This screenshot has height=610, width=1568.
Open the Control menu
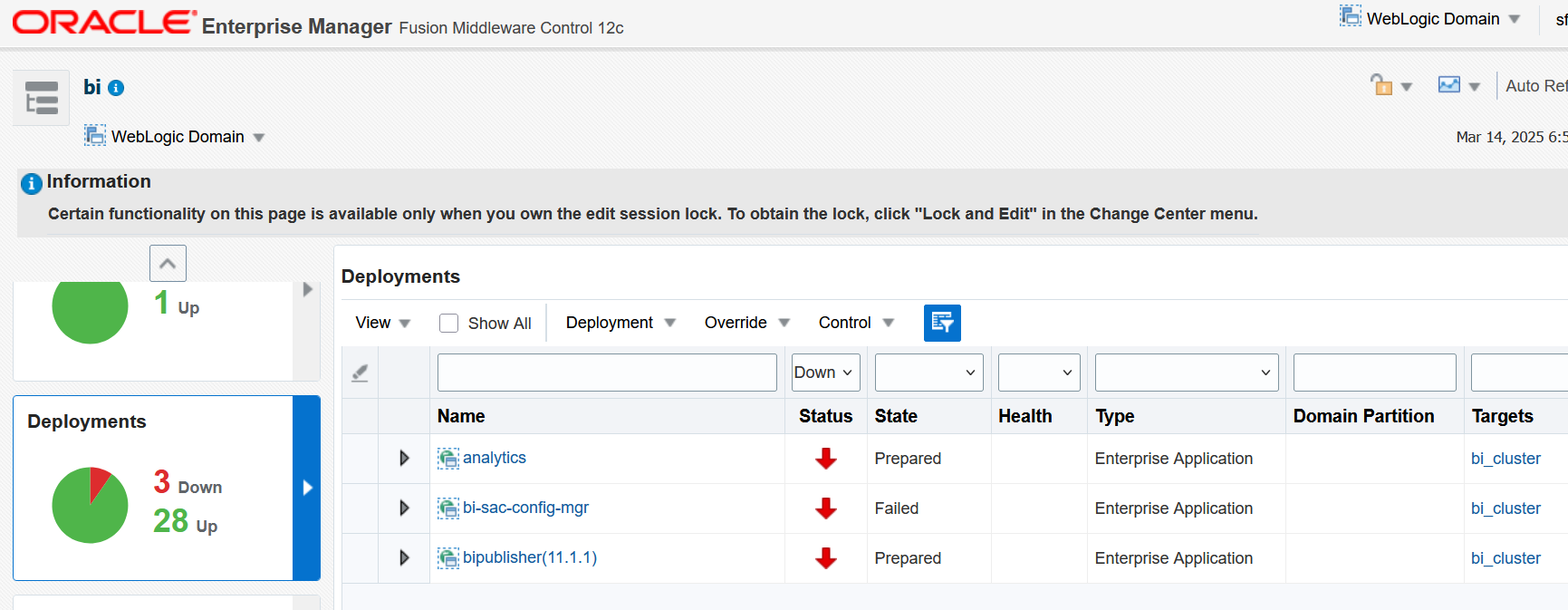(856, 323)
